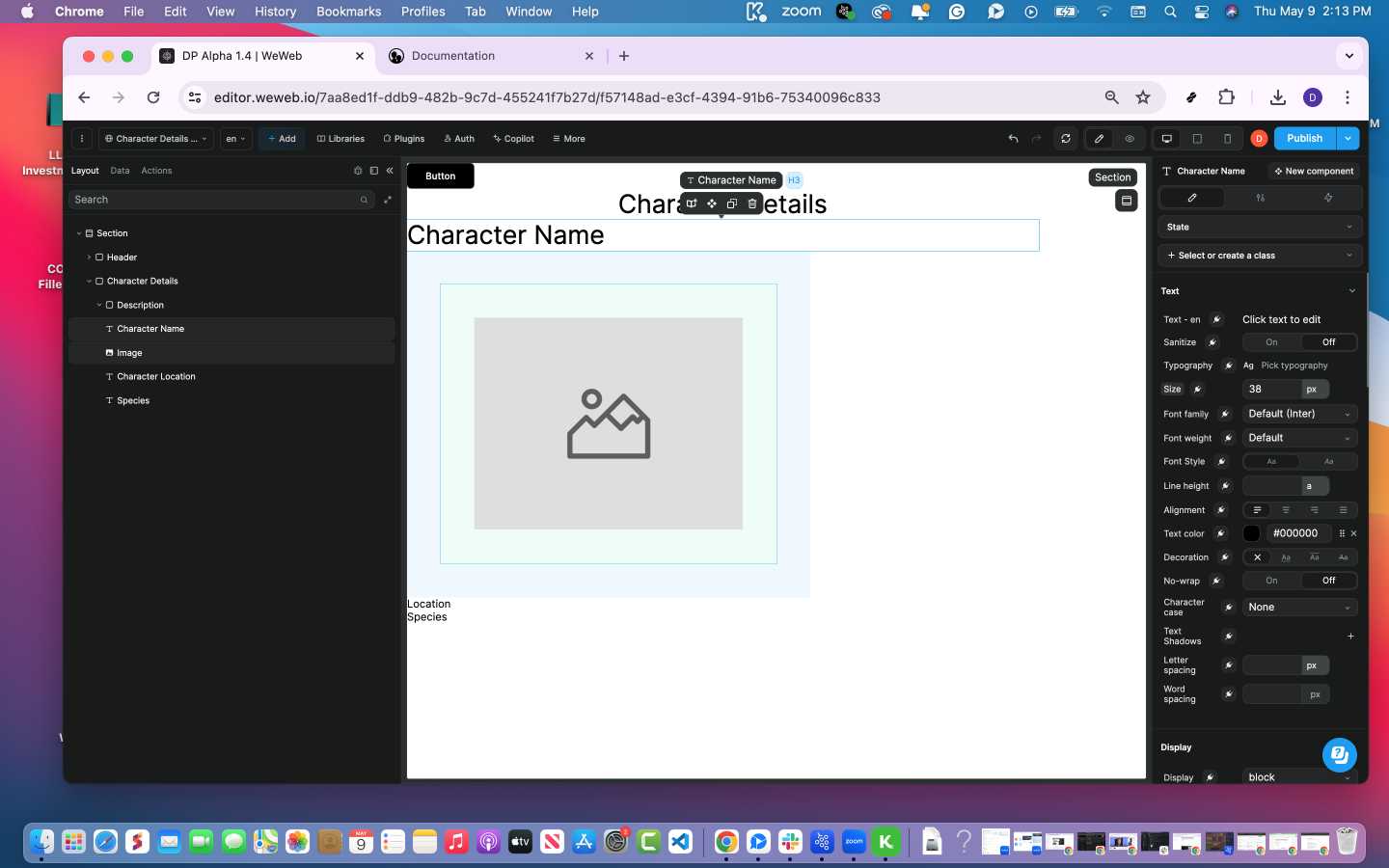Select mobile breakpoint icon
This screenshot has height=868, width=1389.
point(1227,139)
